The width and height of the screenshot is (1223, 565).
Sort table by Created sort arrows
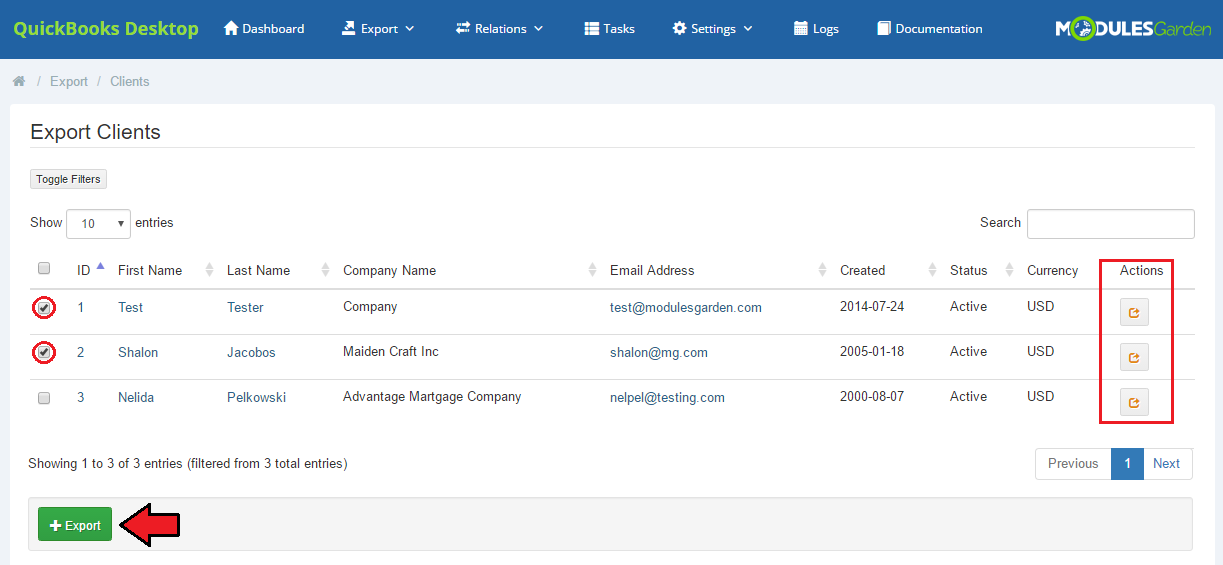pyautogui.click(x=932, y=270)
